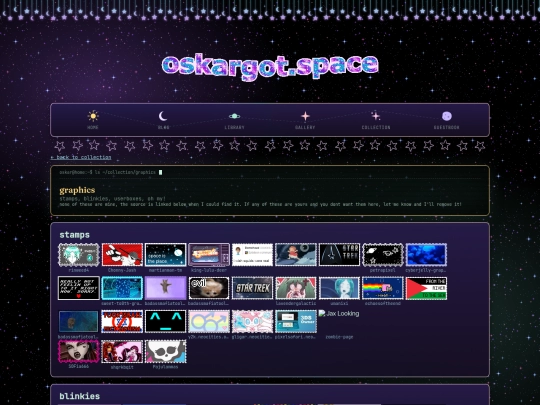Click the 'graphics' heading
The width and height of the screenshot is (540, 405).
pos(77,190)
